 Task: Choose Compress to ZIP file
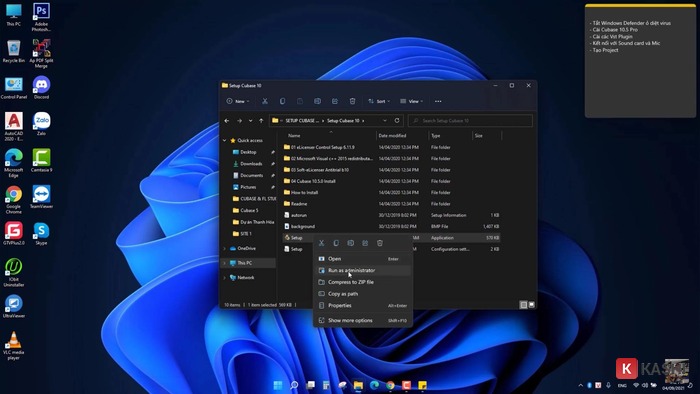[x=363, y=282]
